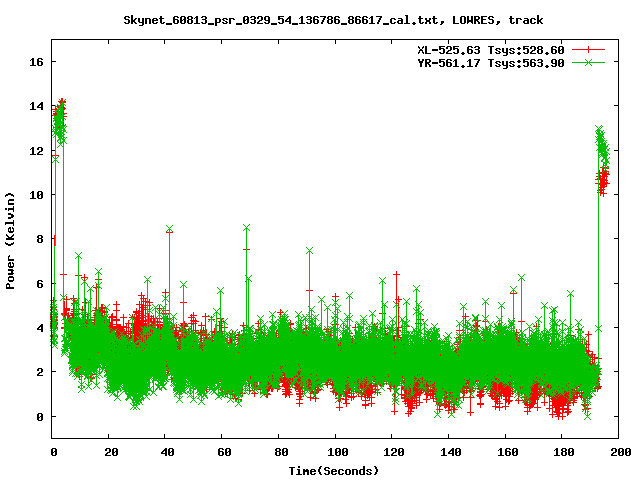This screenshot has height=480, width=640.
Task: Click x-axis tick label 60
Action: tap(224, 452)
